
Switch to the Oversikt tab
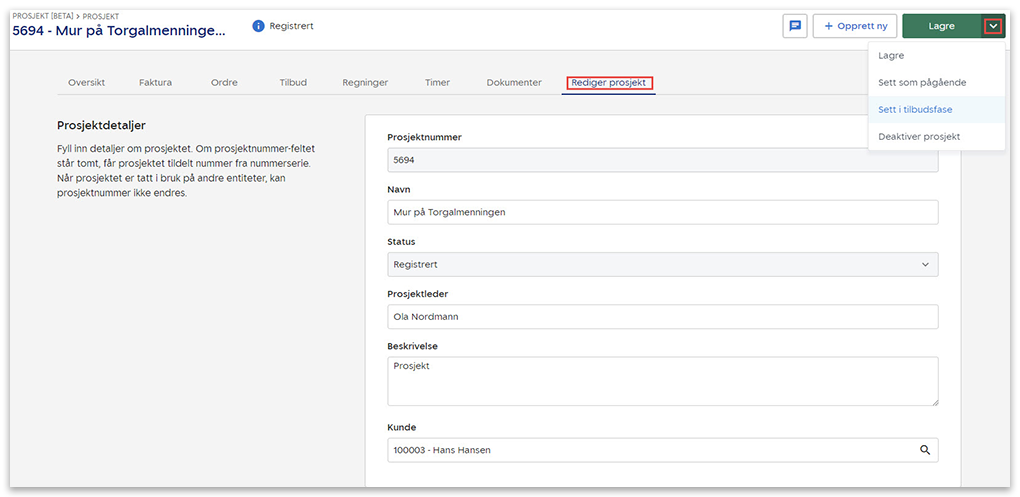click(x=86, y=83)
